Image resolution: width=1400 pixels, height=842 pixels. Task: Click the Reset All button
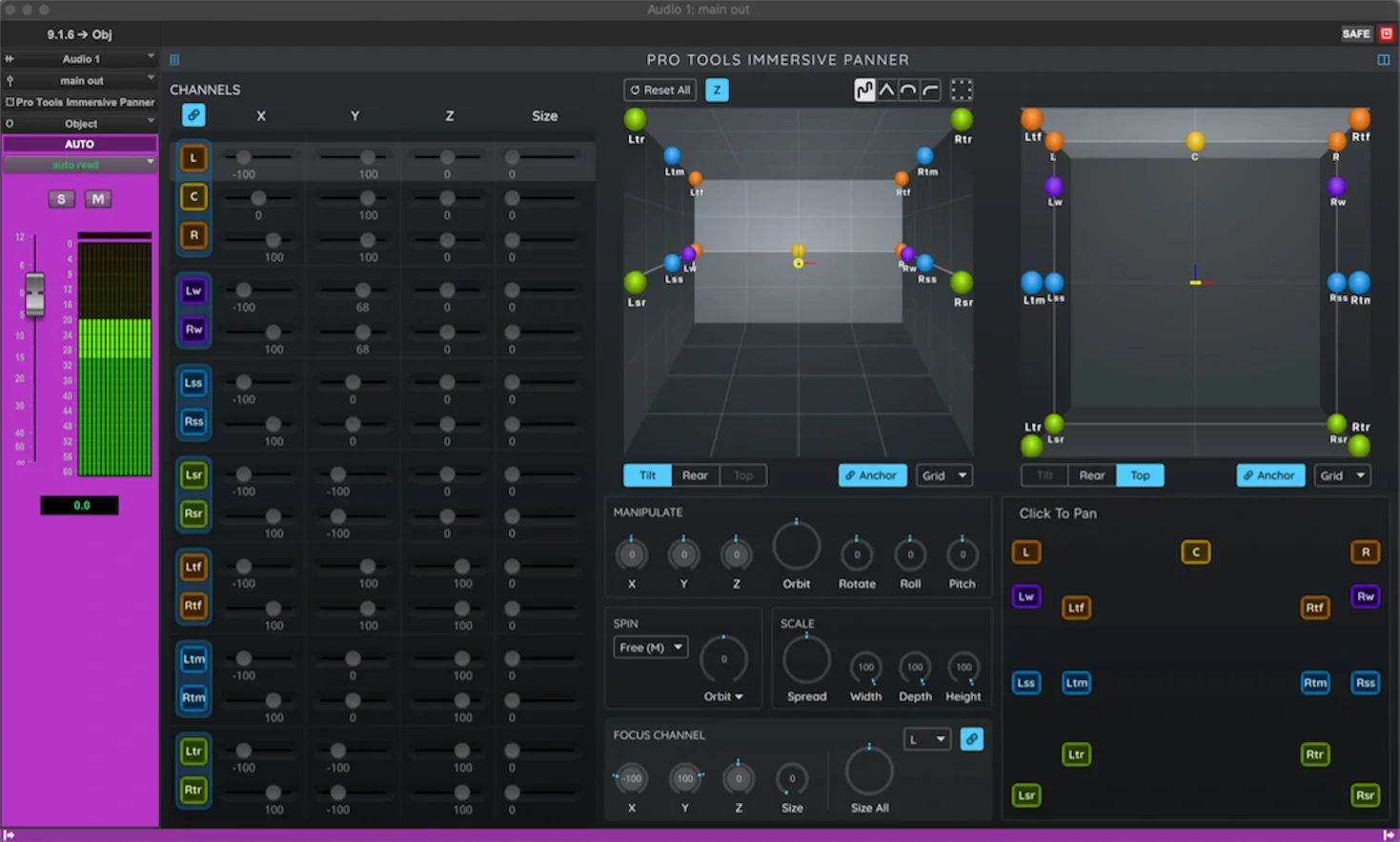[659, 90]
